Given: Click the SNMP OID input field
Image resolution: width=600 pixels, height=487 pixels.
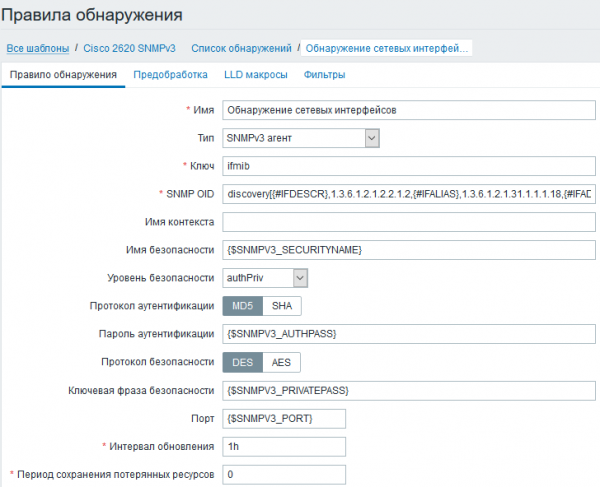Looking at the screenshot, I should tap(408, 193).
